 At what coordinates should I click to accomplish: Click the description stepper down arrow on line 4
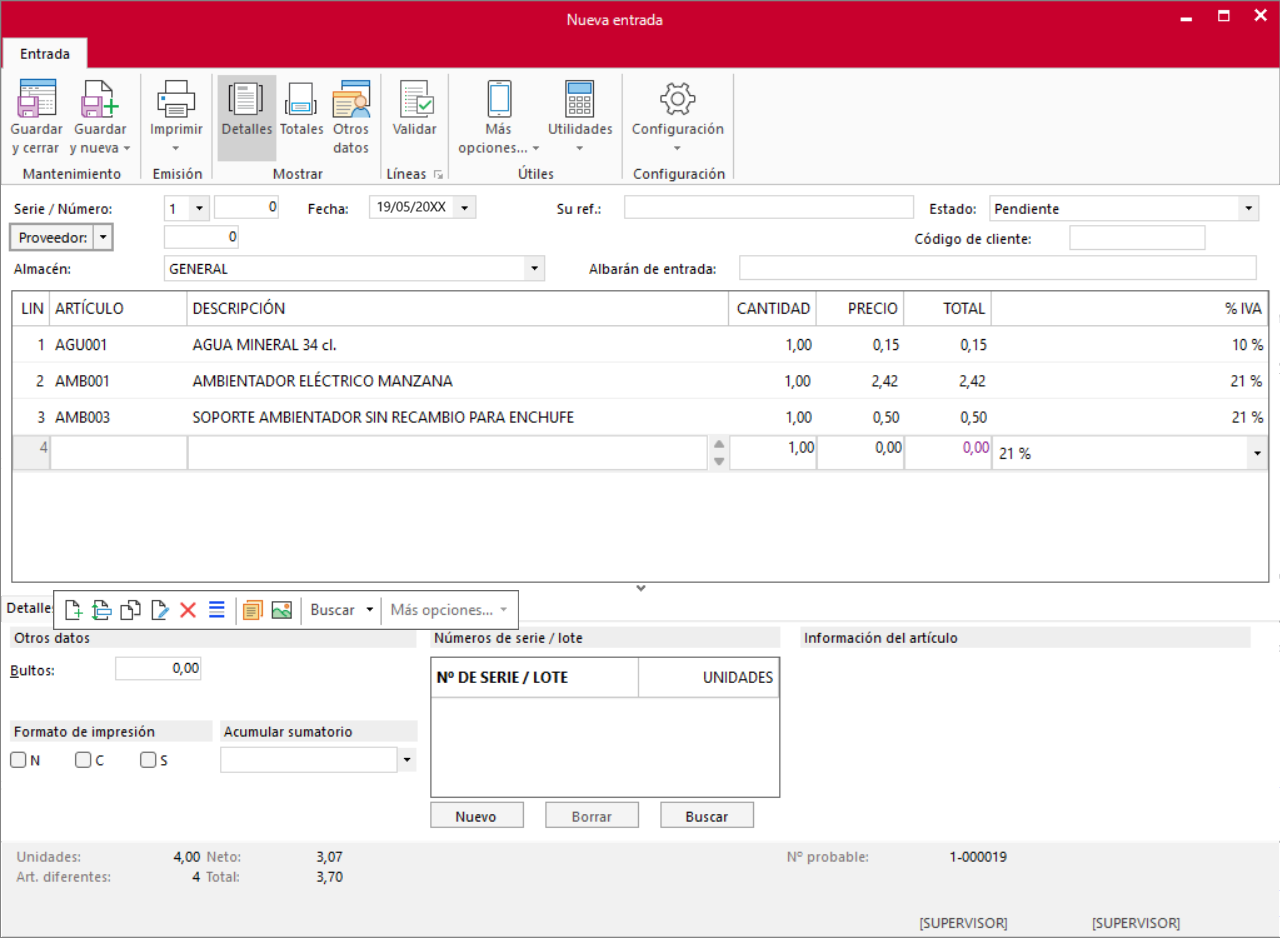click(x=718, y=461)
